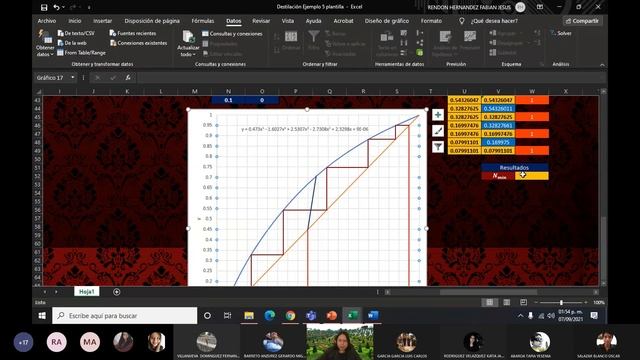This screenshot has height=360, width=640.
Task: Switch to the Inicio tab
Action: pyautogui.click(x=75, y=21)
